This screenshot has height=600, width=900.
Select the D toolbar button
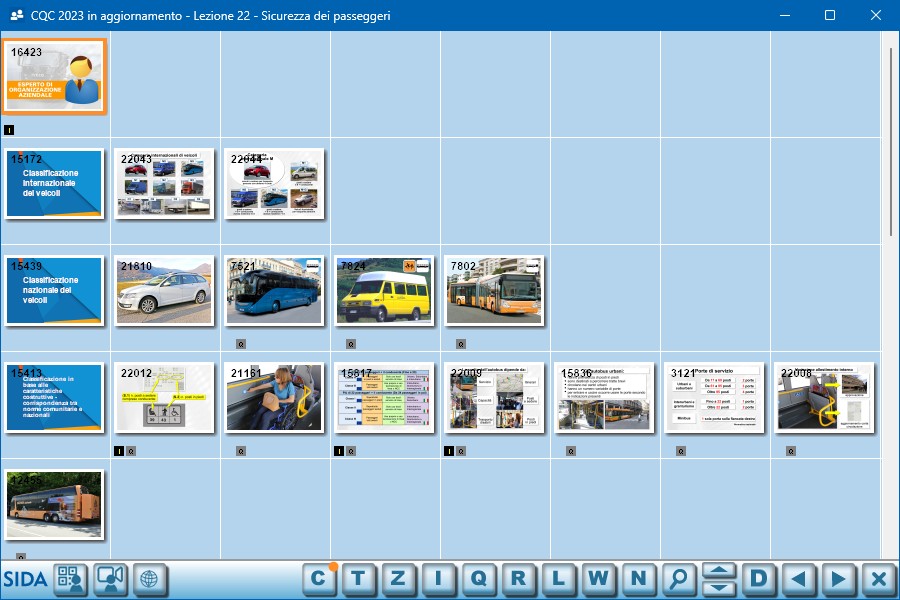pyautogui.click(x=759, y=579)
